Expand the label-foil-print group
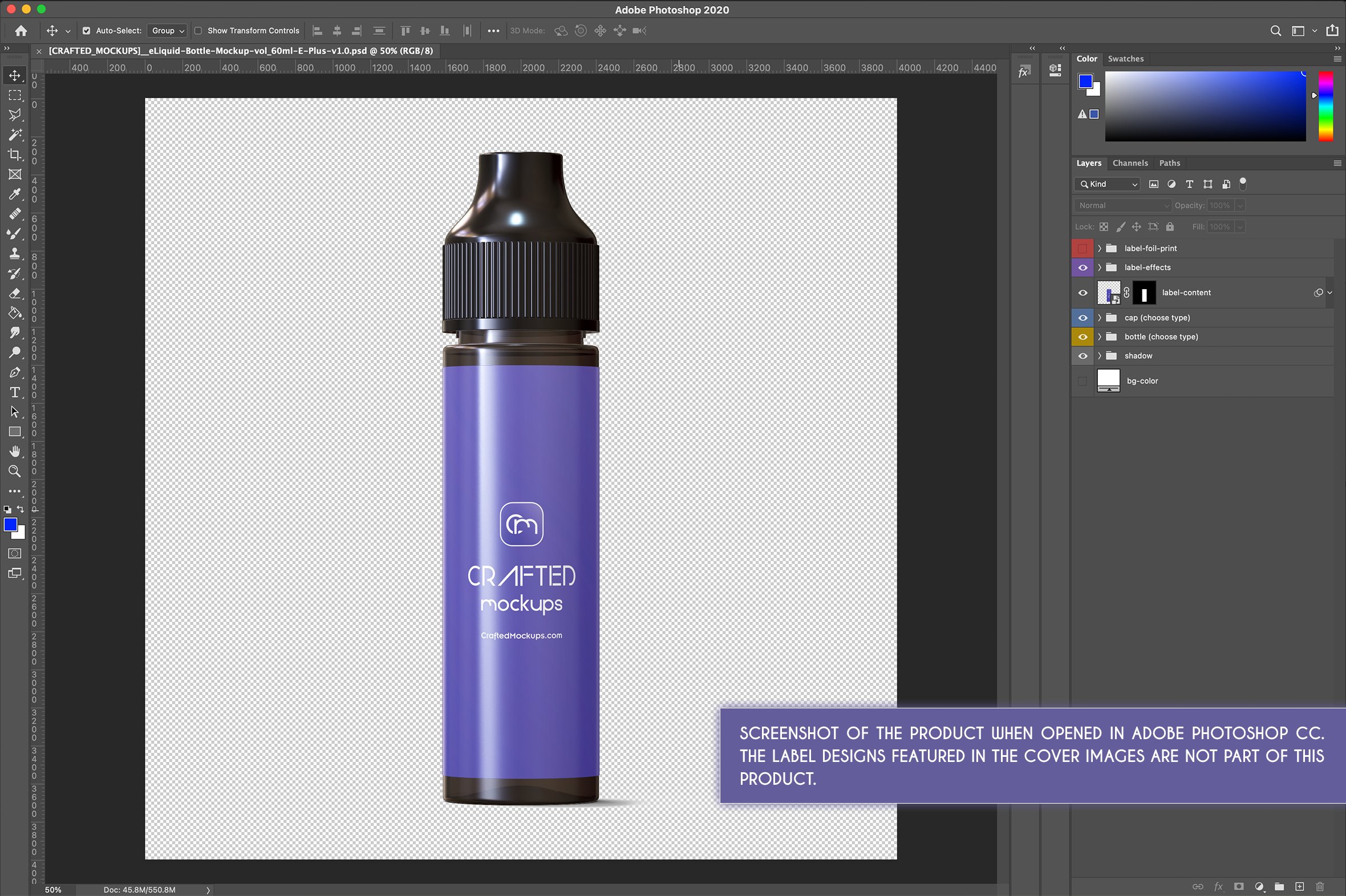 (x=1099, y=249)
